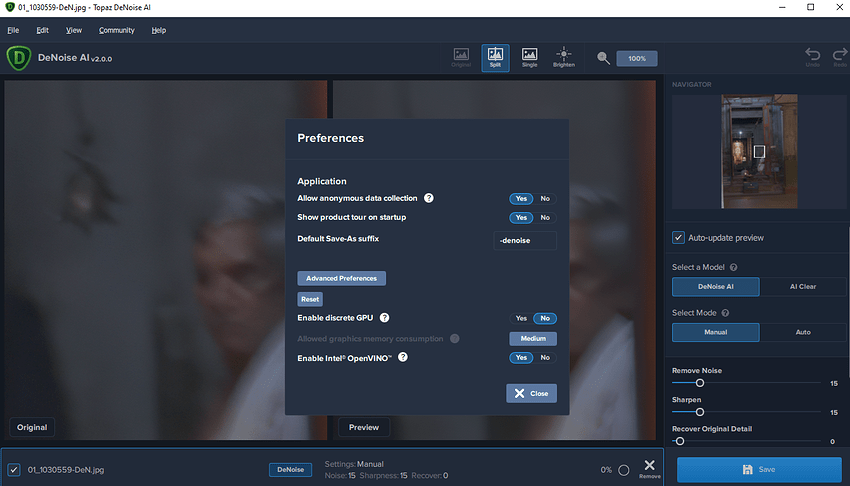Open help icon for Intel OpenVINO
The width and height of the screenshot is (850, 486).
403,357
